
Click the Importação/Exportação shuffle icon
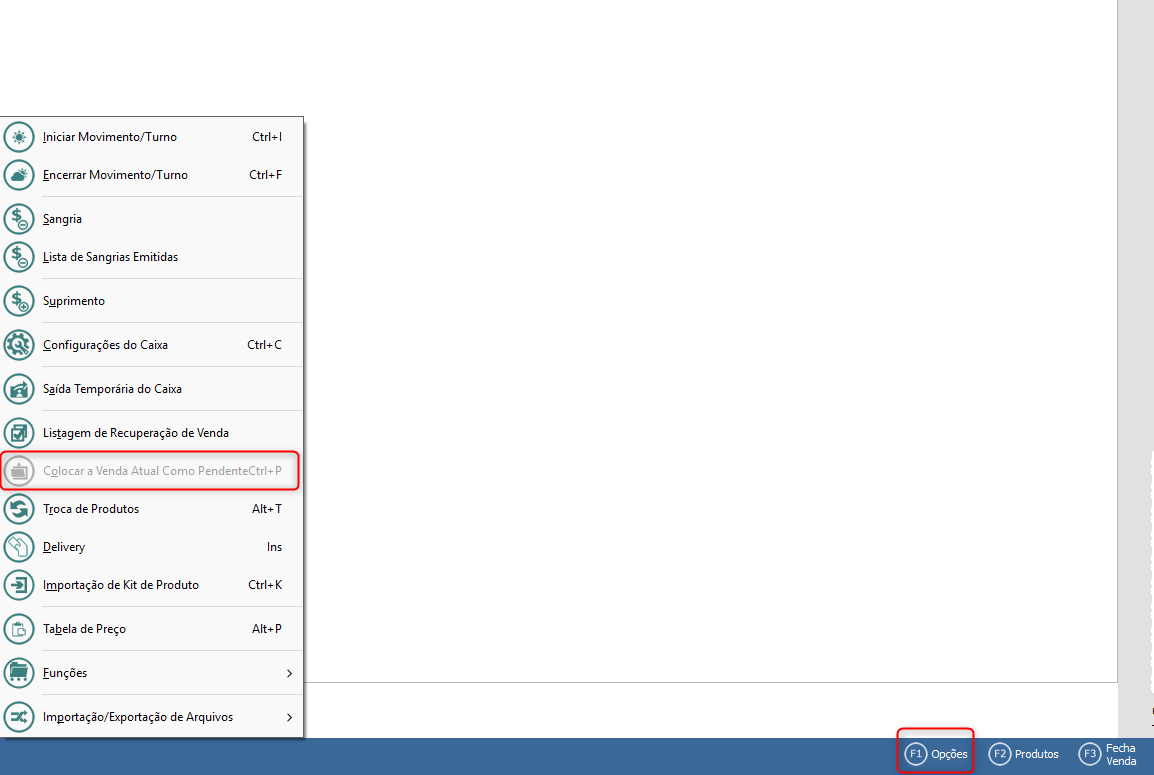pyautogui.click(x=19, y=717)
